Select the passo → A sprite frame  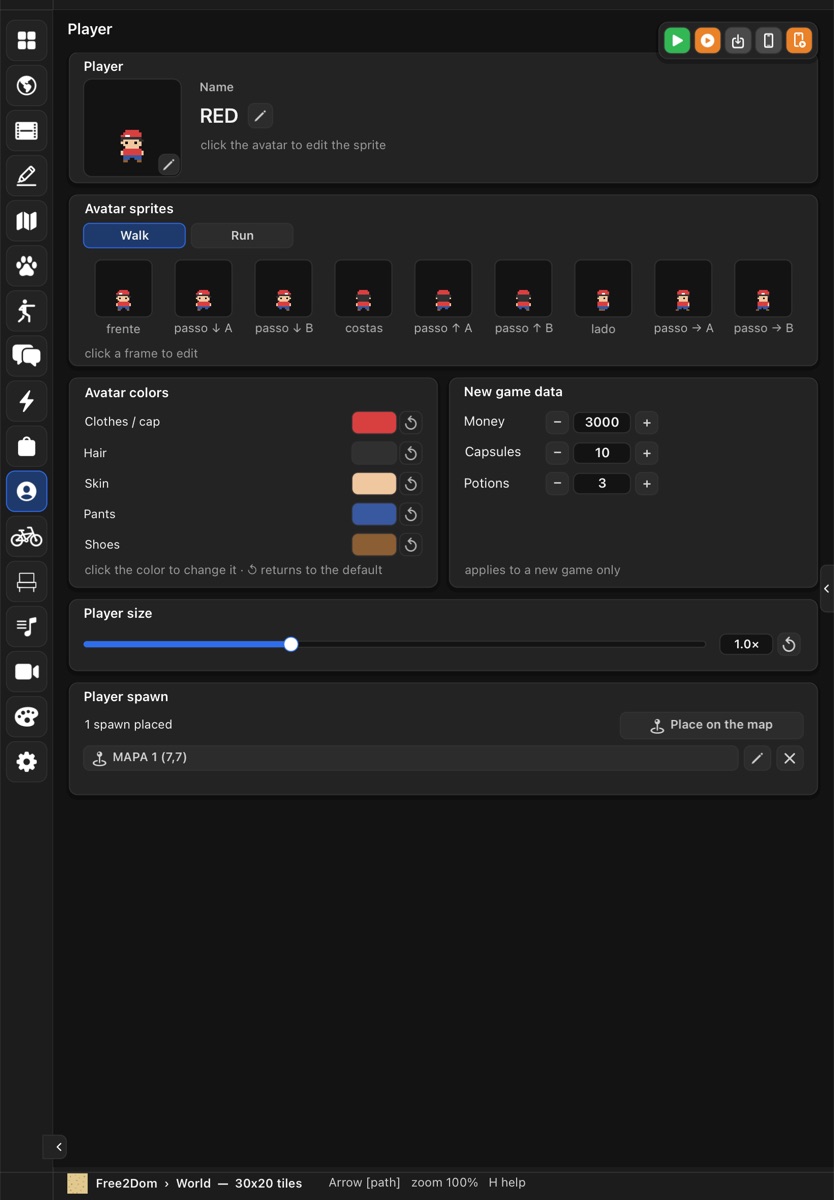(683, 289)
